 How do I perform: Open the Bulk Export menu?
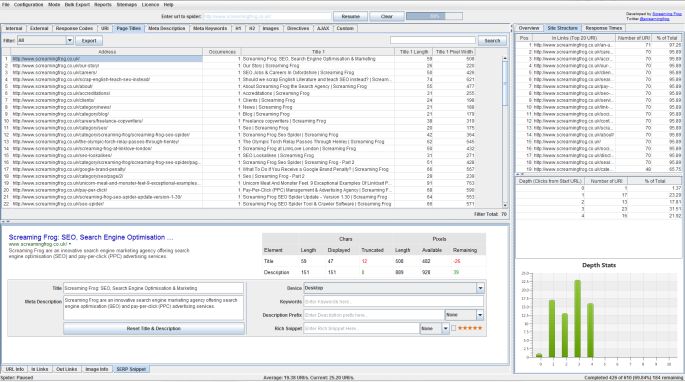[x=77, y=4]
